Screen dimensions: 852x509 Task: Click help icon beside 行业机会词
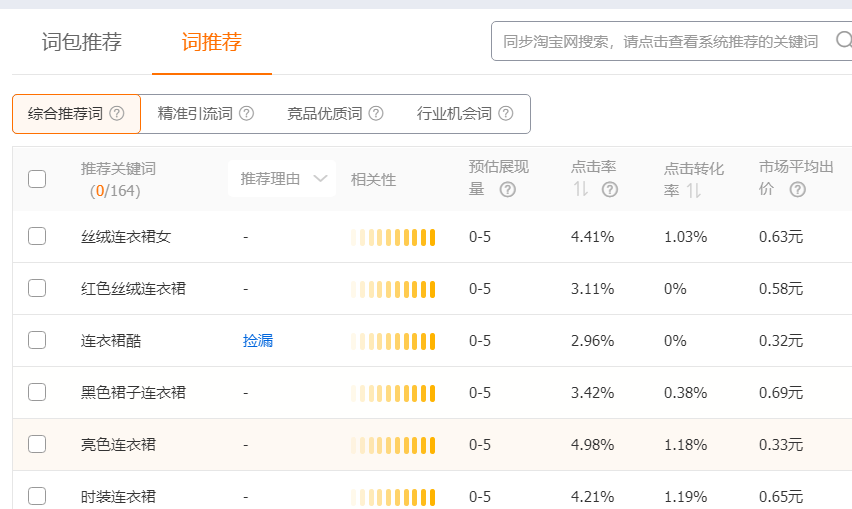[506, 113]
